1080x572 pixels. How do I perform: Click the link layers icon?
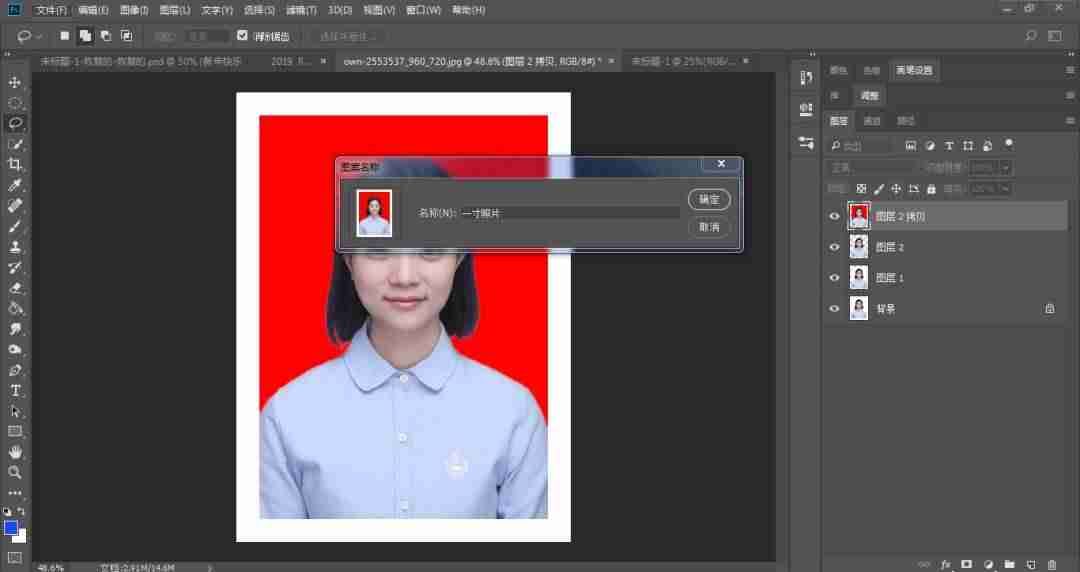point(924,564)
